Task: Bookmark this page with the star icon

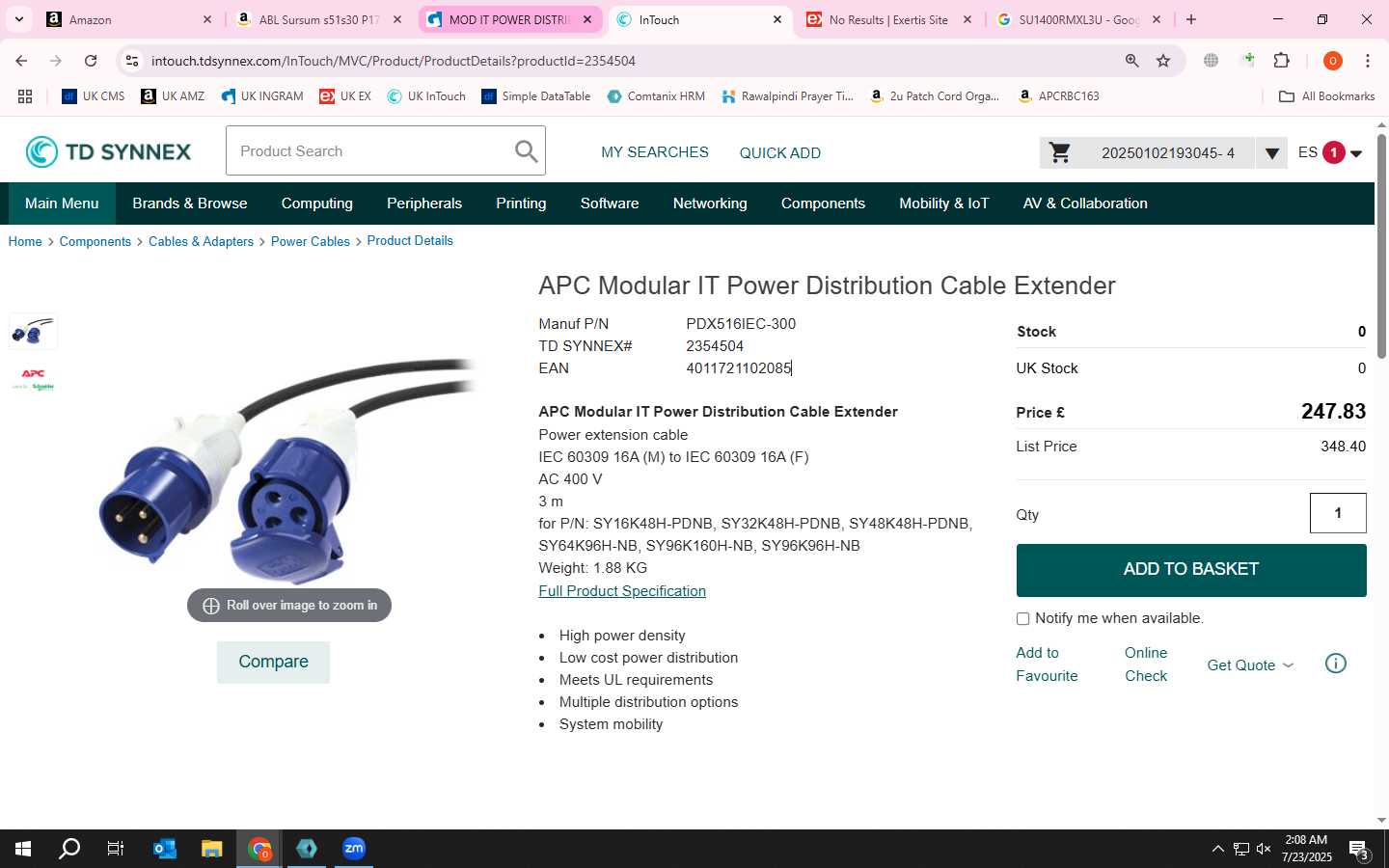Action: pyautogui.click(x=1163, y=61)
